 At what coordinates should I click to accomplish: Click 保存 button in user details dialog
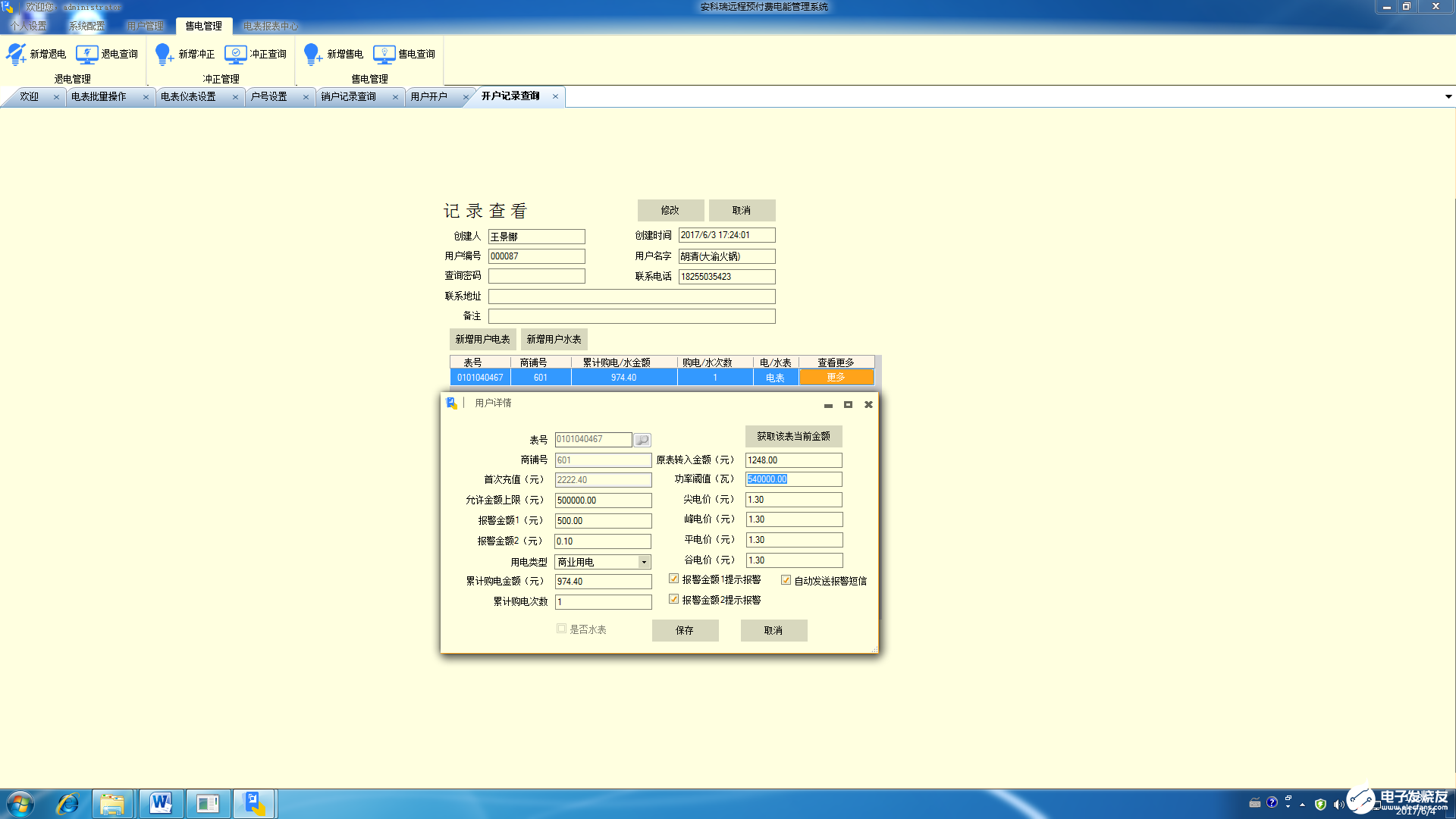click(685, 630)
